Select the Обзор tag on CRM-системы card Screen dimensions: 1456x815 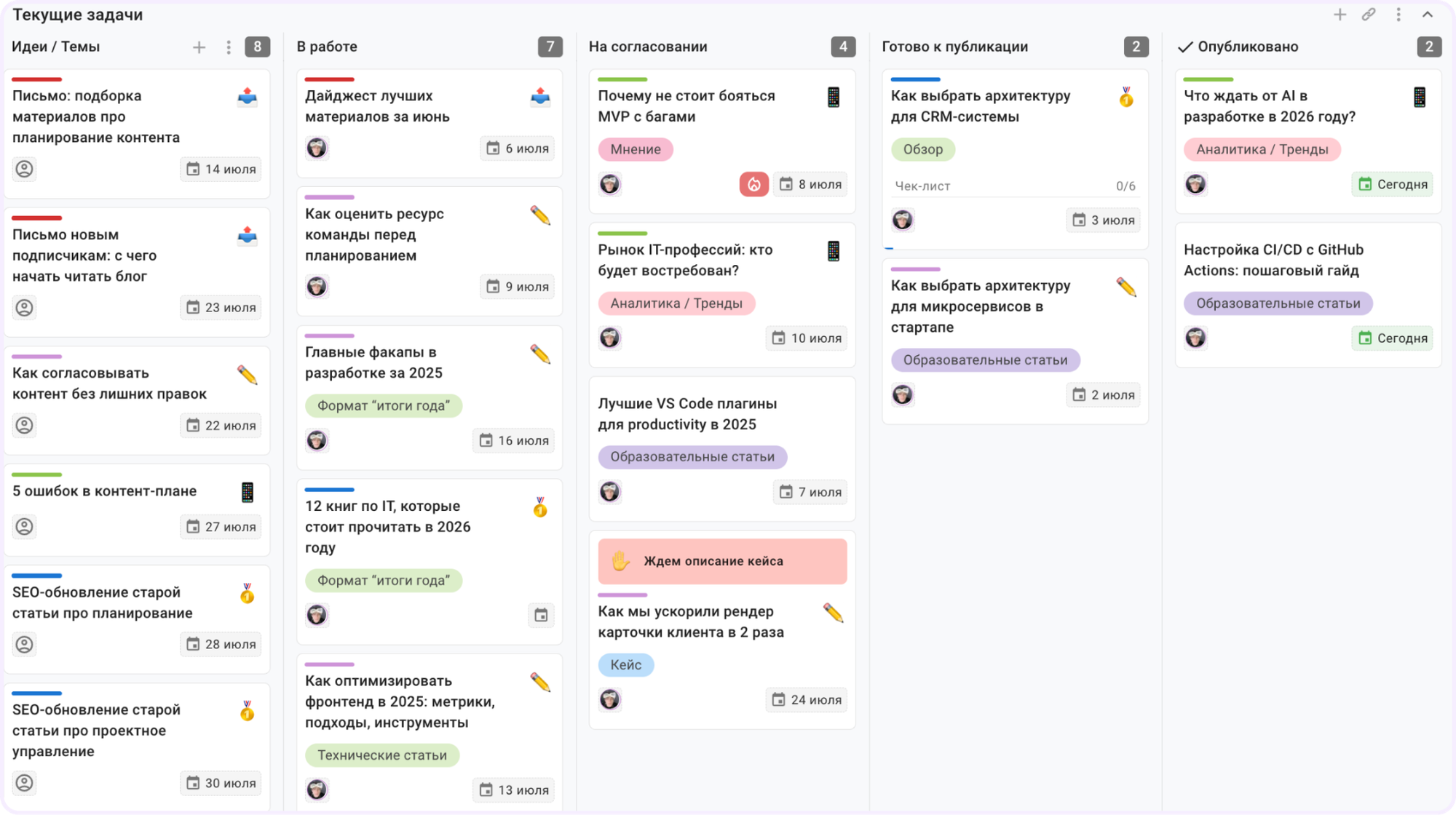coord(923,149)
